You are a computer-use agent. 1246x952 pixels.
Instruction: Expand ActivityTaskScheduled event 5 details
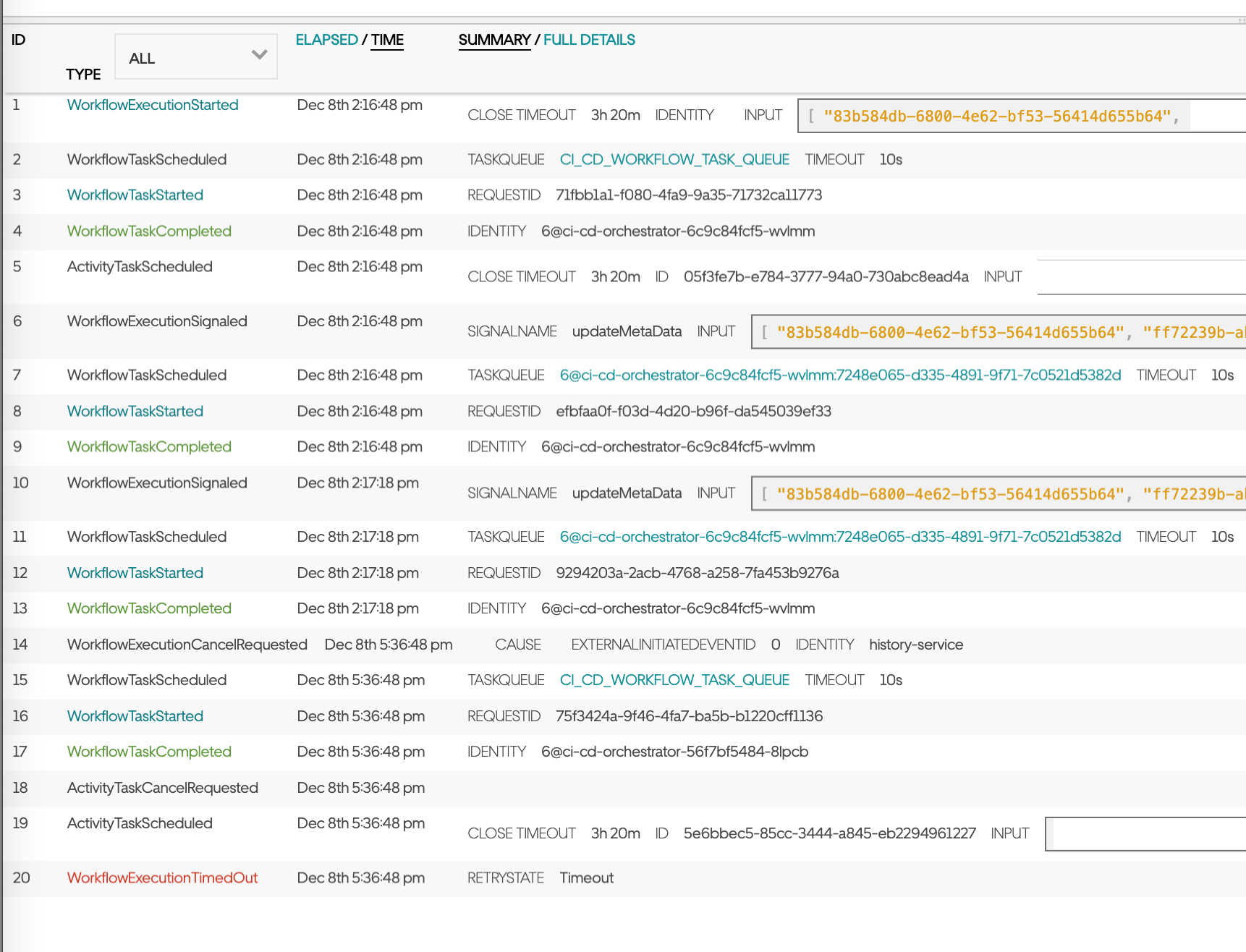(x=140, y=266)
